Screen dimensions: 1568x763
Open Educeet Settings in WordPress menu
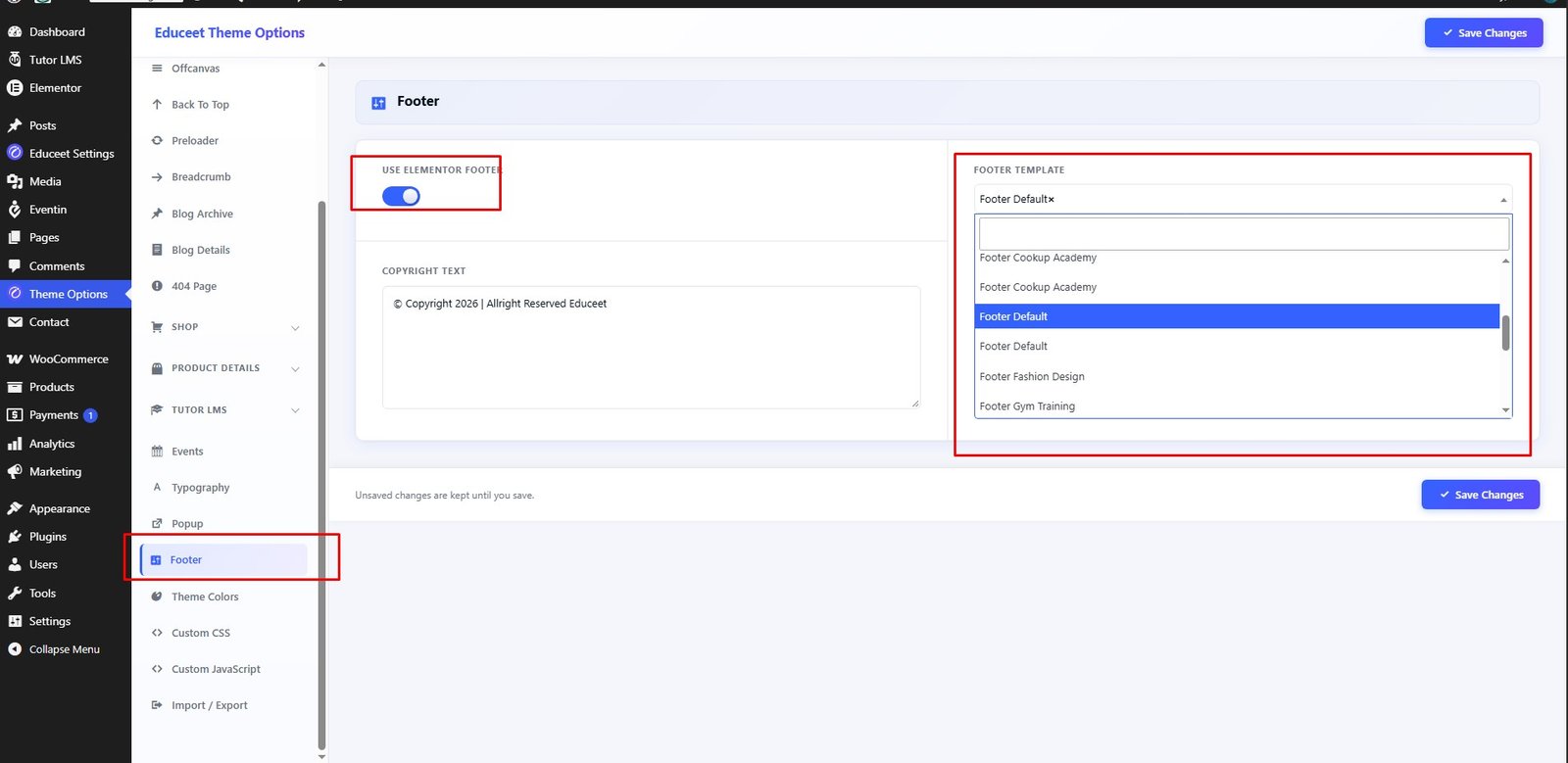pos(65,154)
